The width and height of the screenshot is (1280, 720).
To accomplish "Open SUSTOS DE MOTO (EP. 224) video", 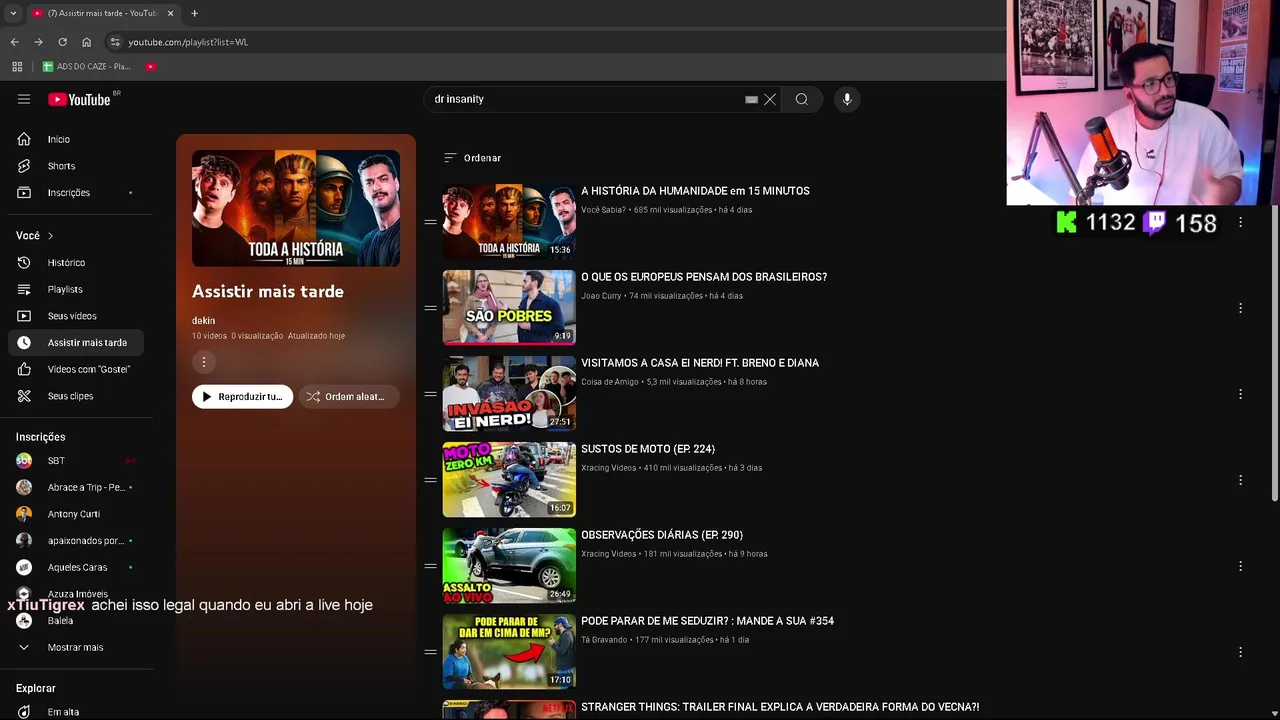I will 648,449.
